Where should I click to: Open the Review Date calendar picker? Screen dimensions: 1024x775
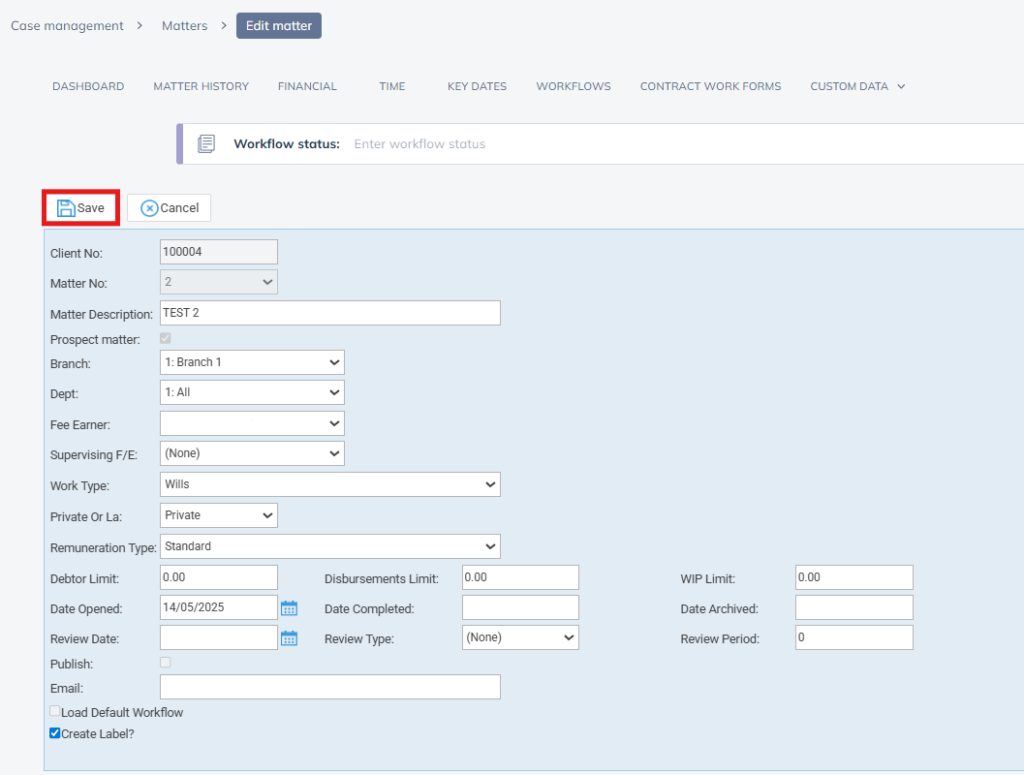coord(289,638)
